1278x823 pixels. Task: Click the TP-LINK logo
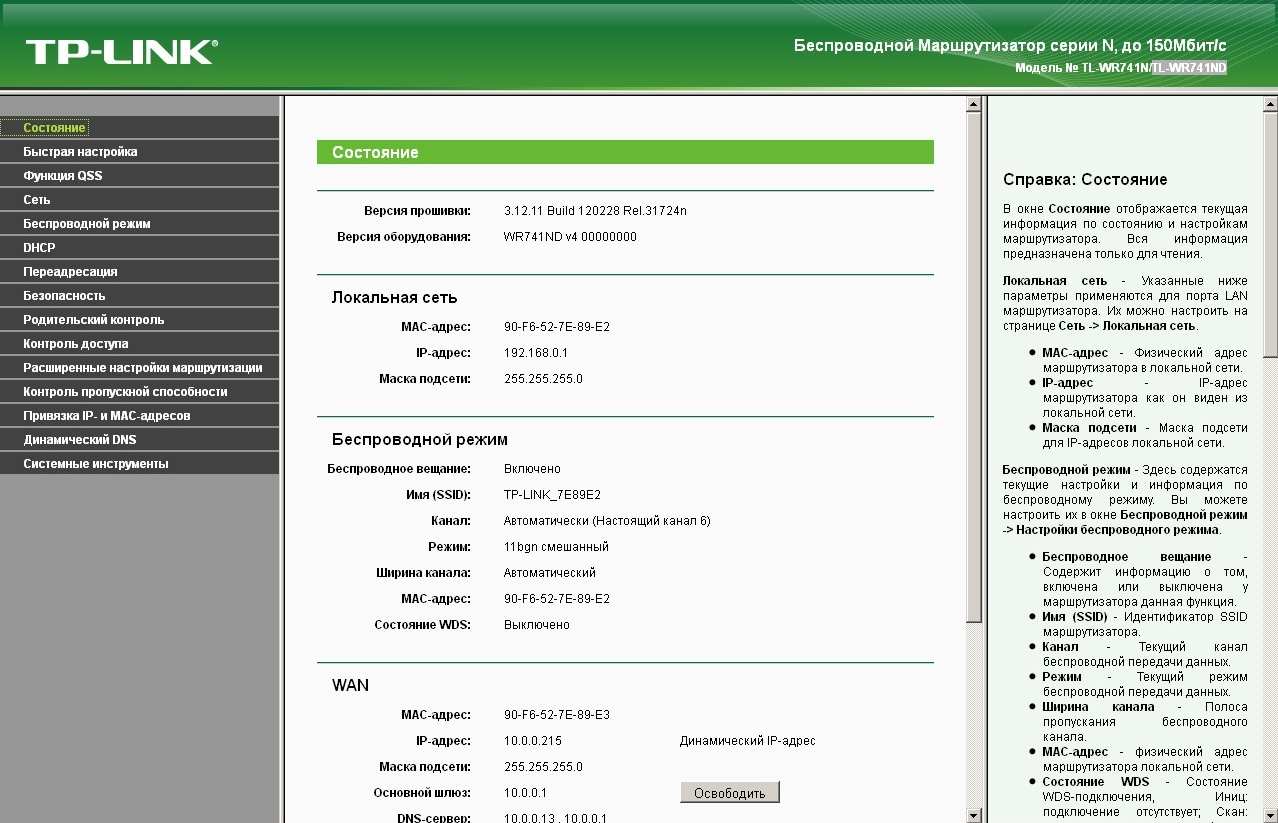(121, 52)
